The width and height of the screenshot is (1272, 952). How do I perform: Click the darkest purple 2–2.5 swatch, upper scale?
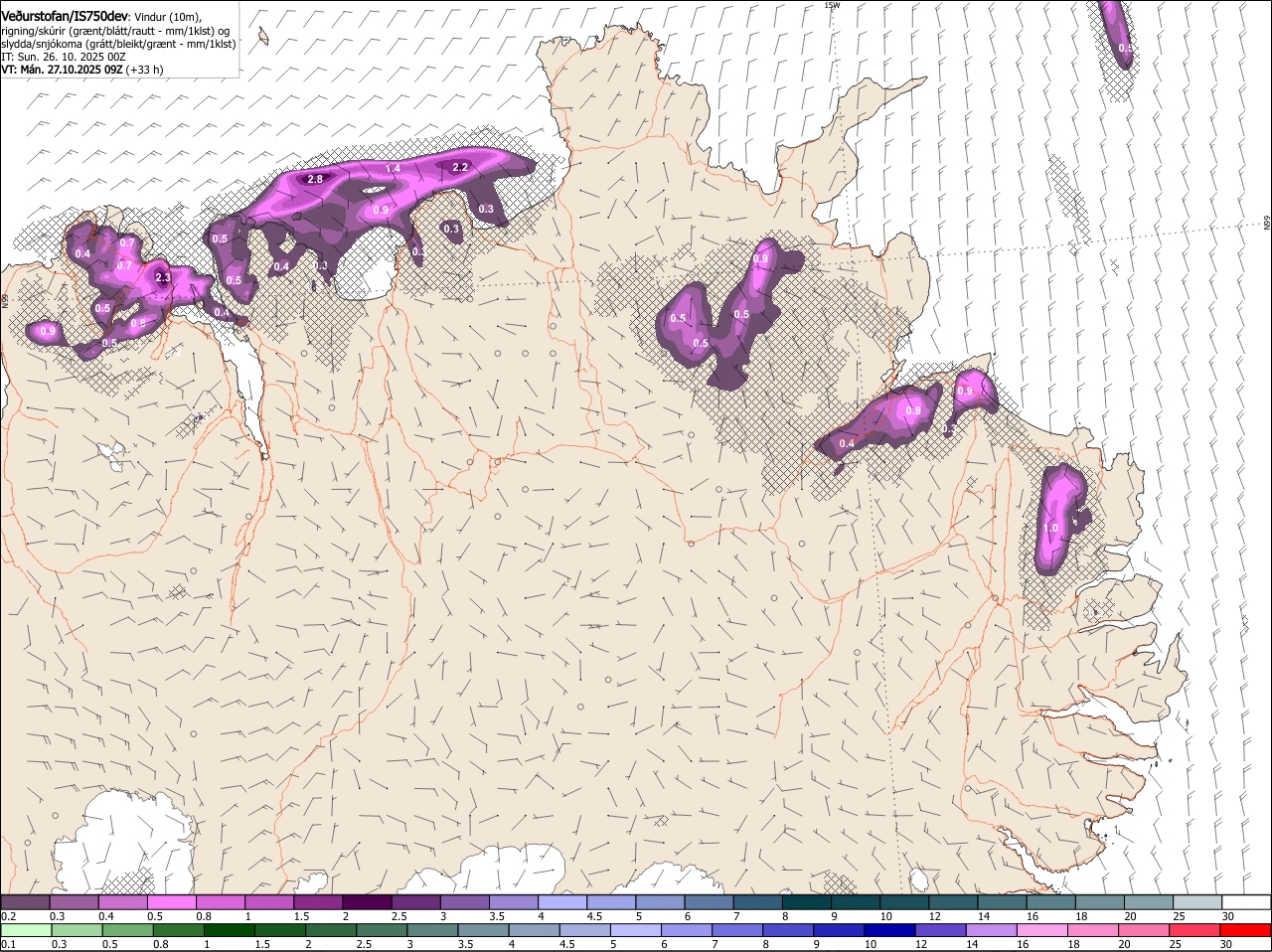[x=367, y=902]
